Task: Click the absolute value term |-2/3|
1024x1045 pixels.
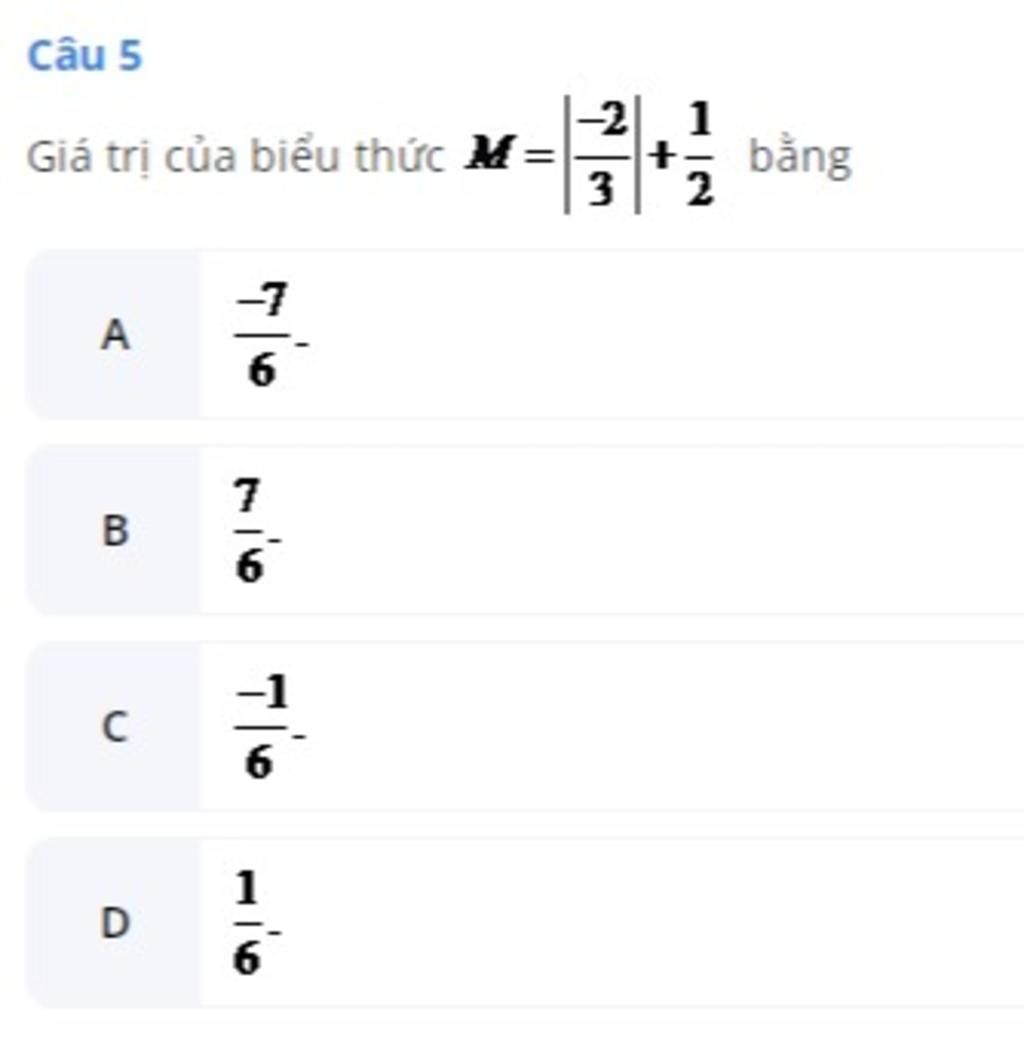Action: [603, 155]
